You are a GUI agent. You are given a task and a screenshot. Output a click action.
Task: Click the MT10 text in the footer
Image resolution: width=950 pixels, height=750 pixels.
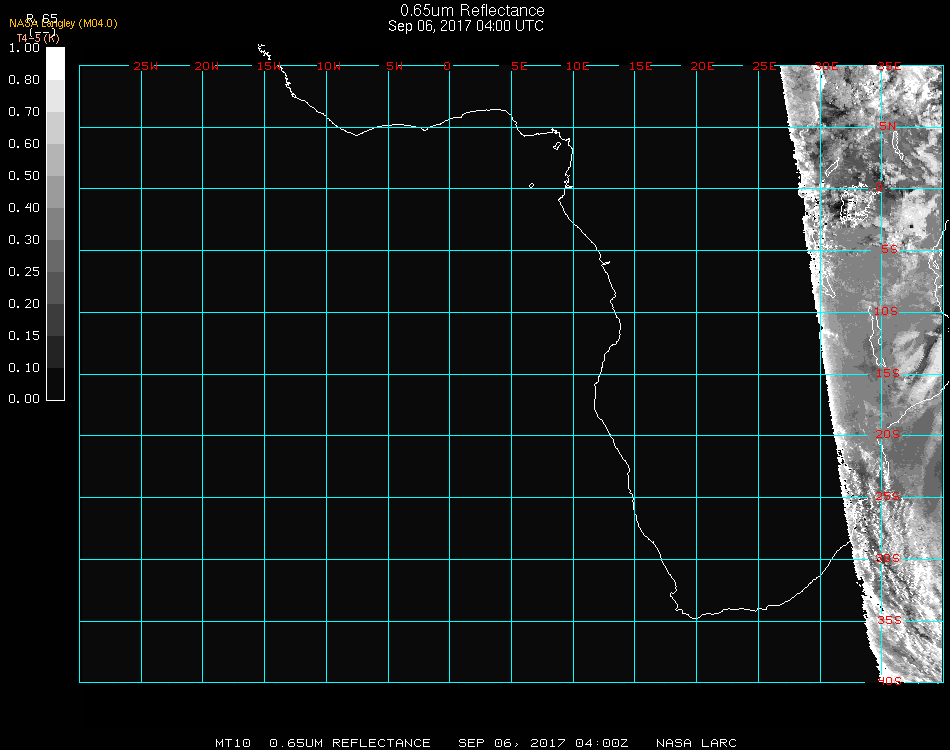pyautogui.click(x=232, y=743)
